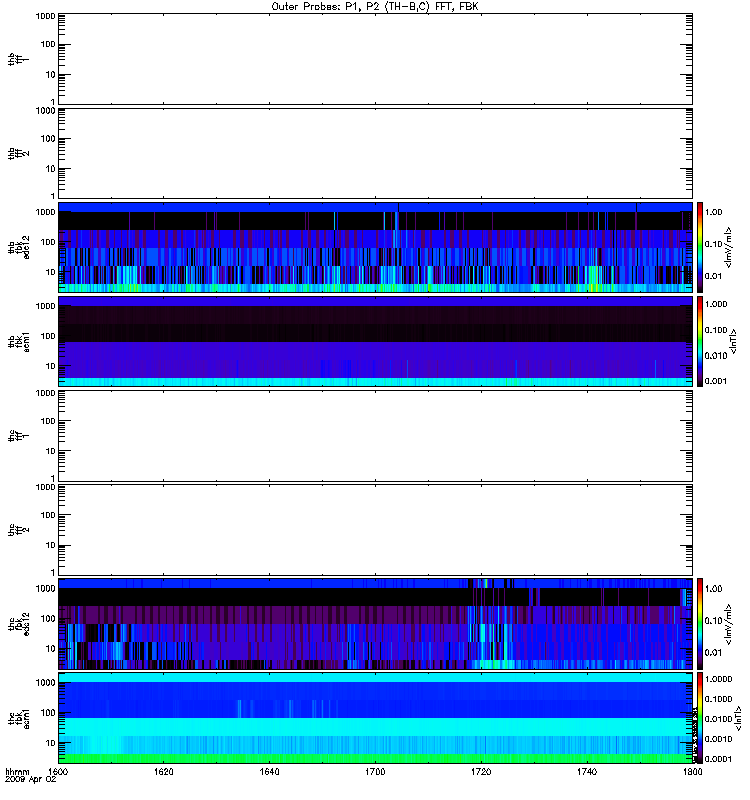Click the '1600' time axis label

click(58, 772)
